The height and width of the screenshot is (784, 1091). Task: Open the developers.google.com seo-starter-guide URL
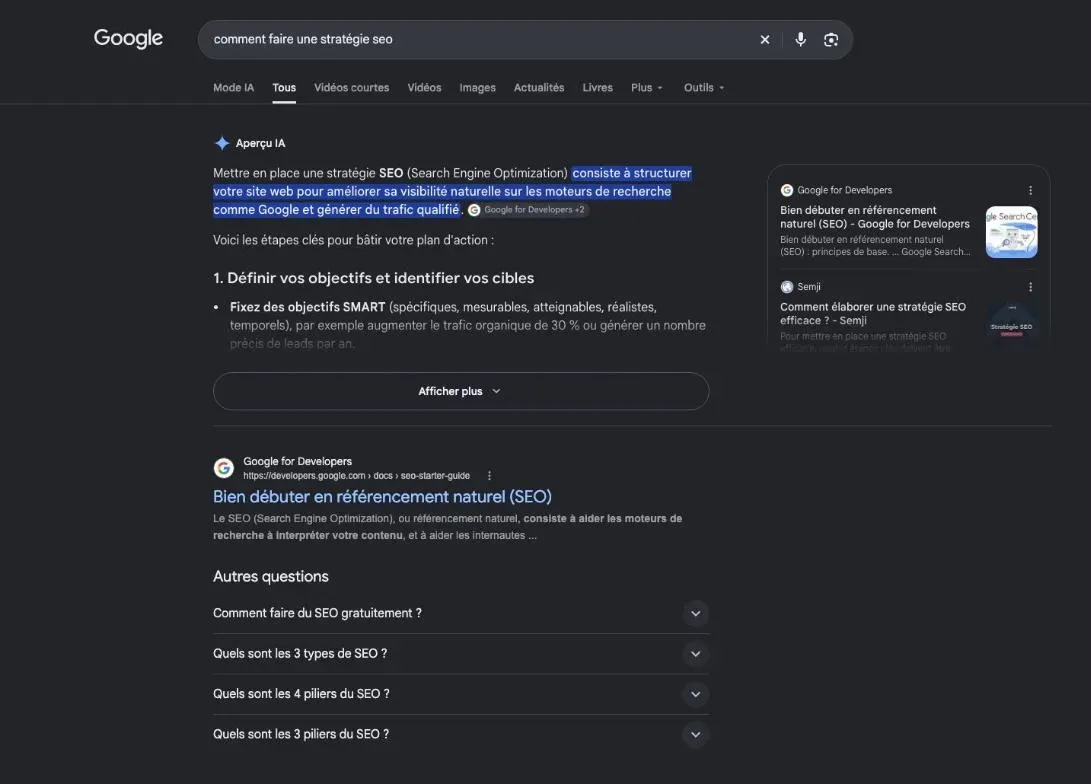[356, 476]
